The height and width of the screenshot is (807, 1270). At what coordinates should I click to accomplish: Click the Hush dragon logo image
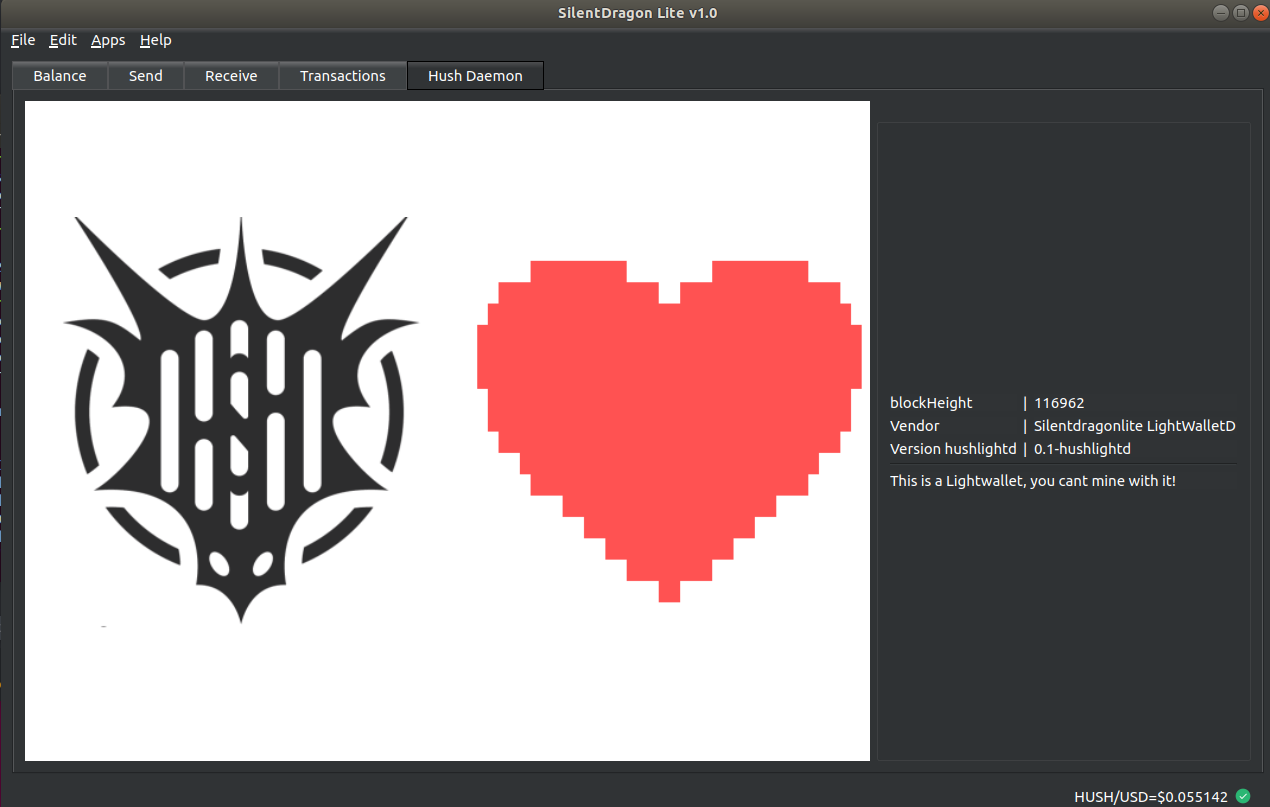[241, 420]
